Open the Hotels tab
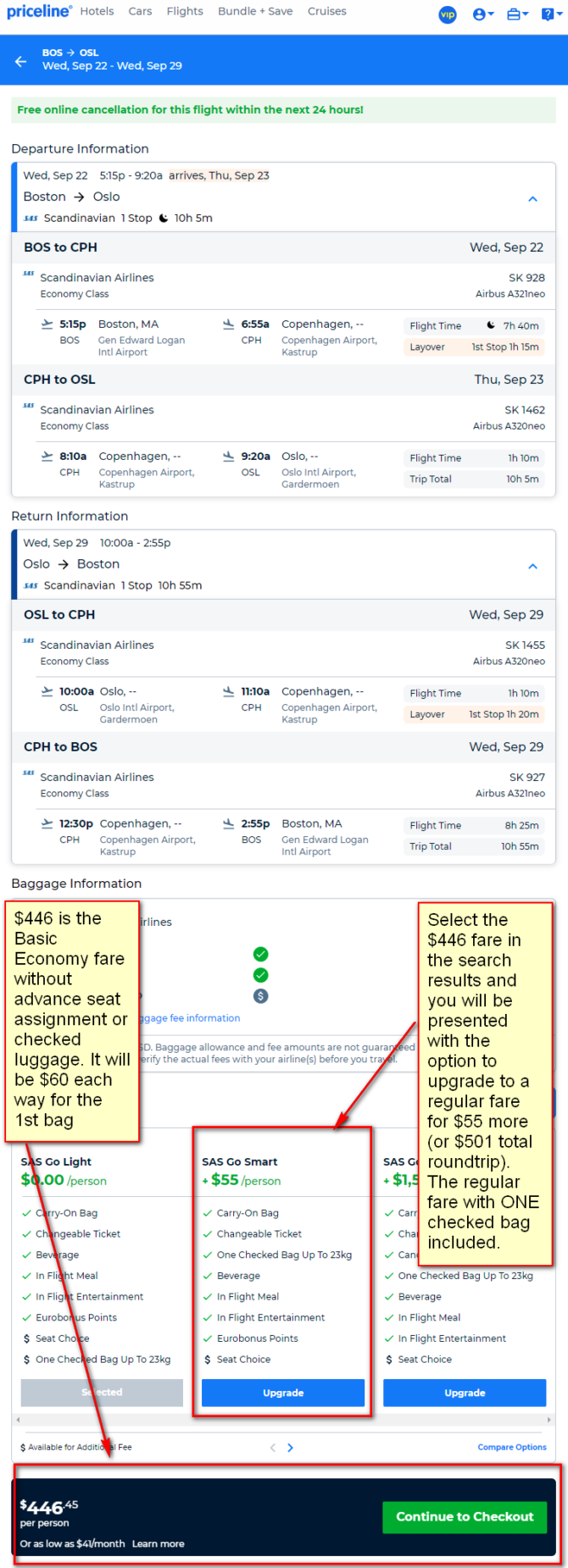568x1568 pixels. pos(97,12)
